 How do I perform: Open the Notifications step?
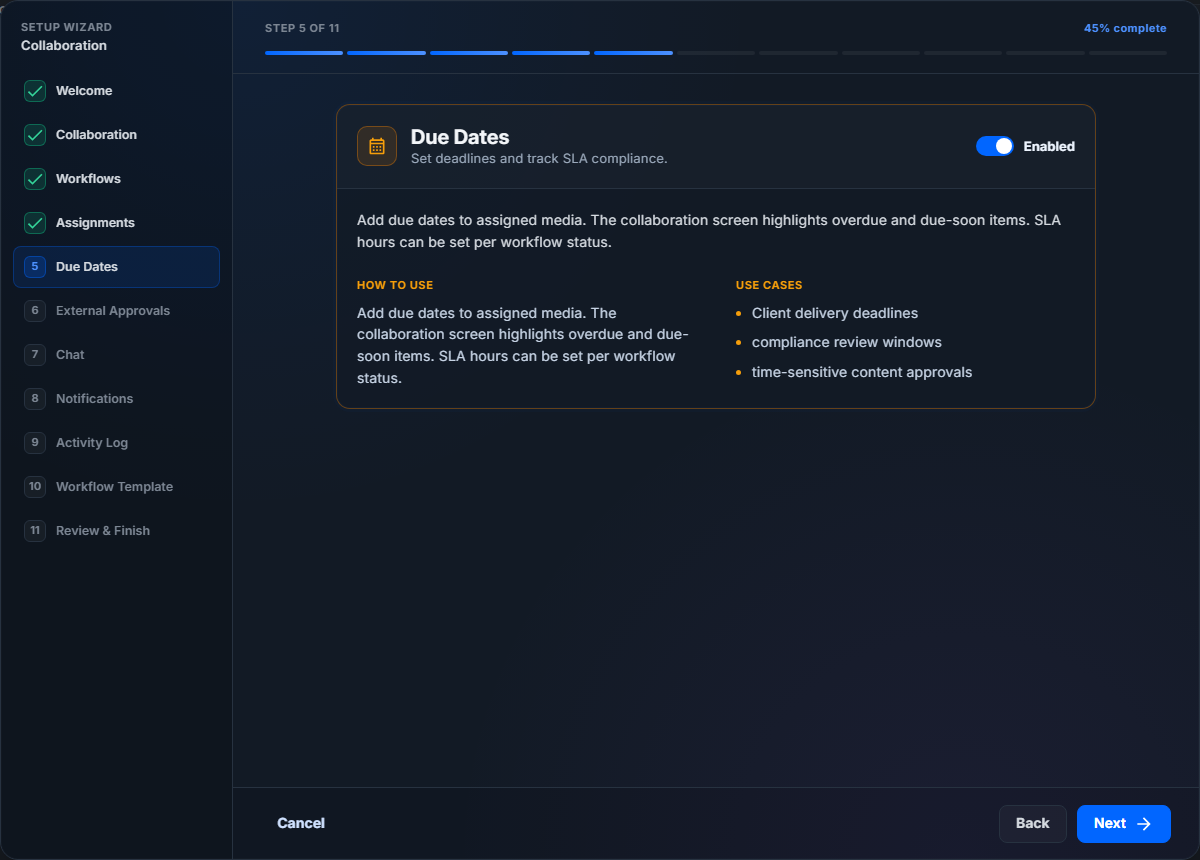coord(116,399)
